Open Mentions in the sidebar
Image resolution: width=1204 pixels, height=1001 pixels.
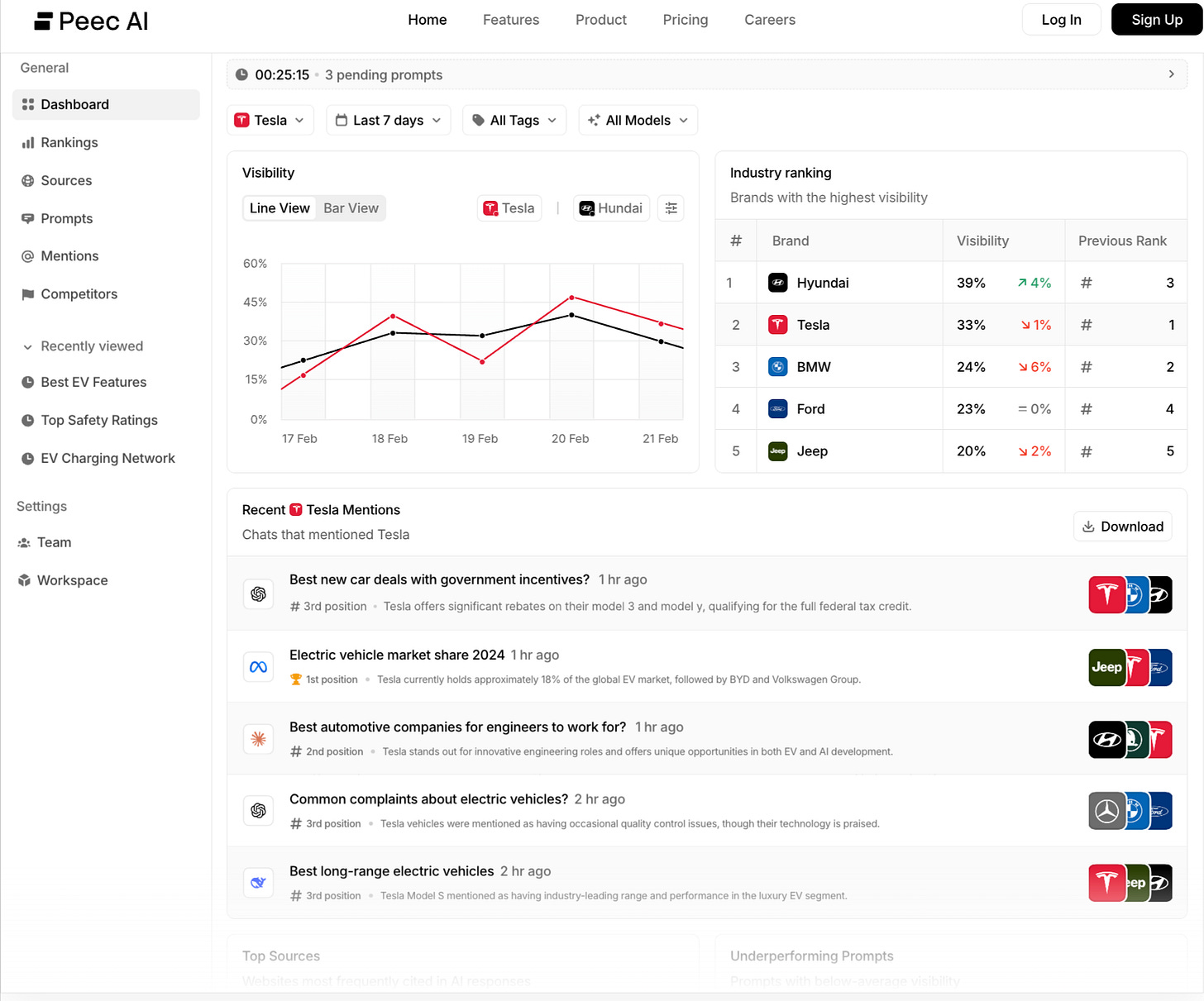(106, 256)
